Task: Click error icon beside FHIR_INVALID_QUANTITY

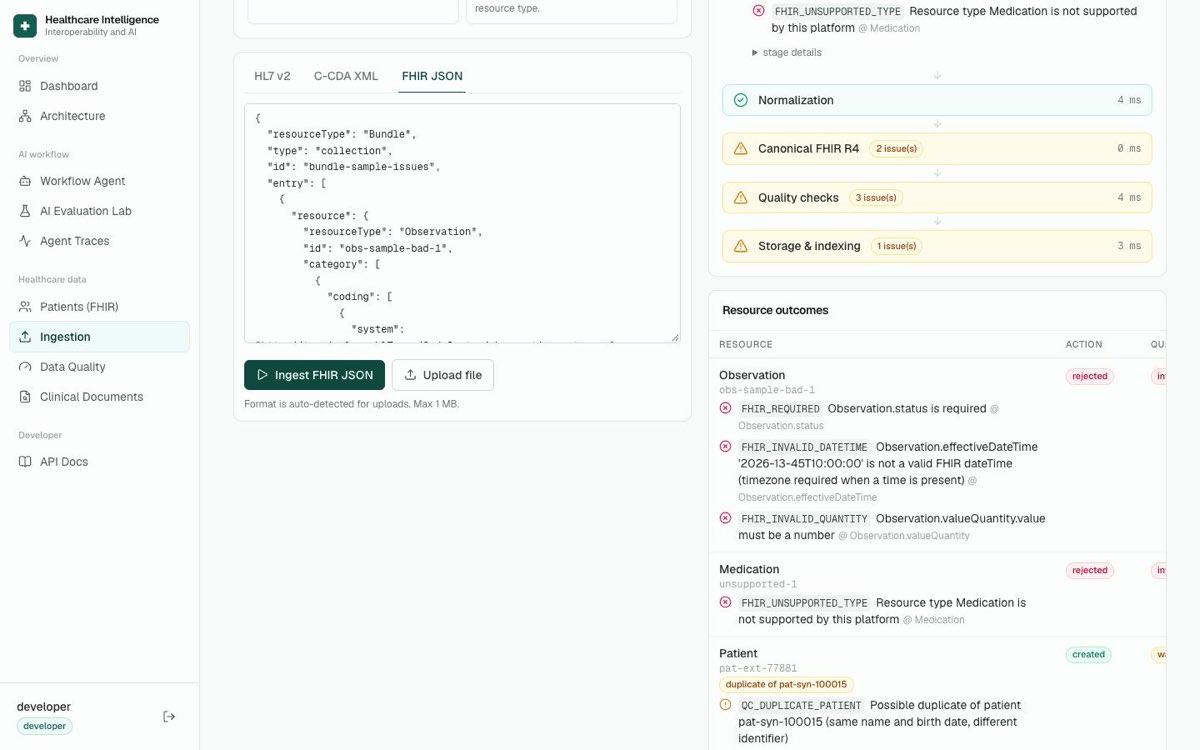Action: point(726,518)
